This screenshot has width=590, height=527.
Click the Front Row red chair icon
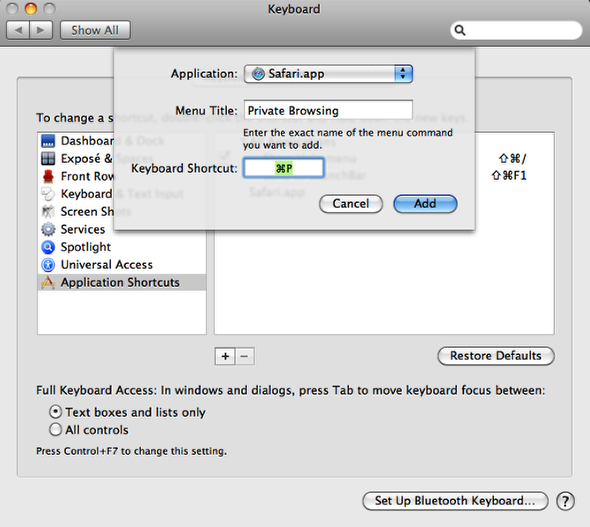tap(48, 176)
